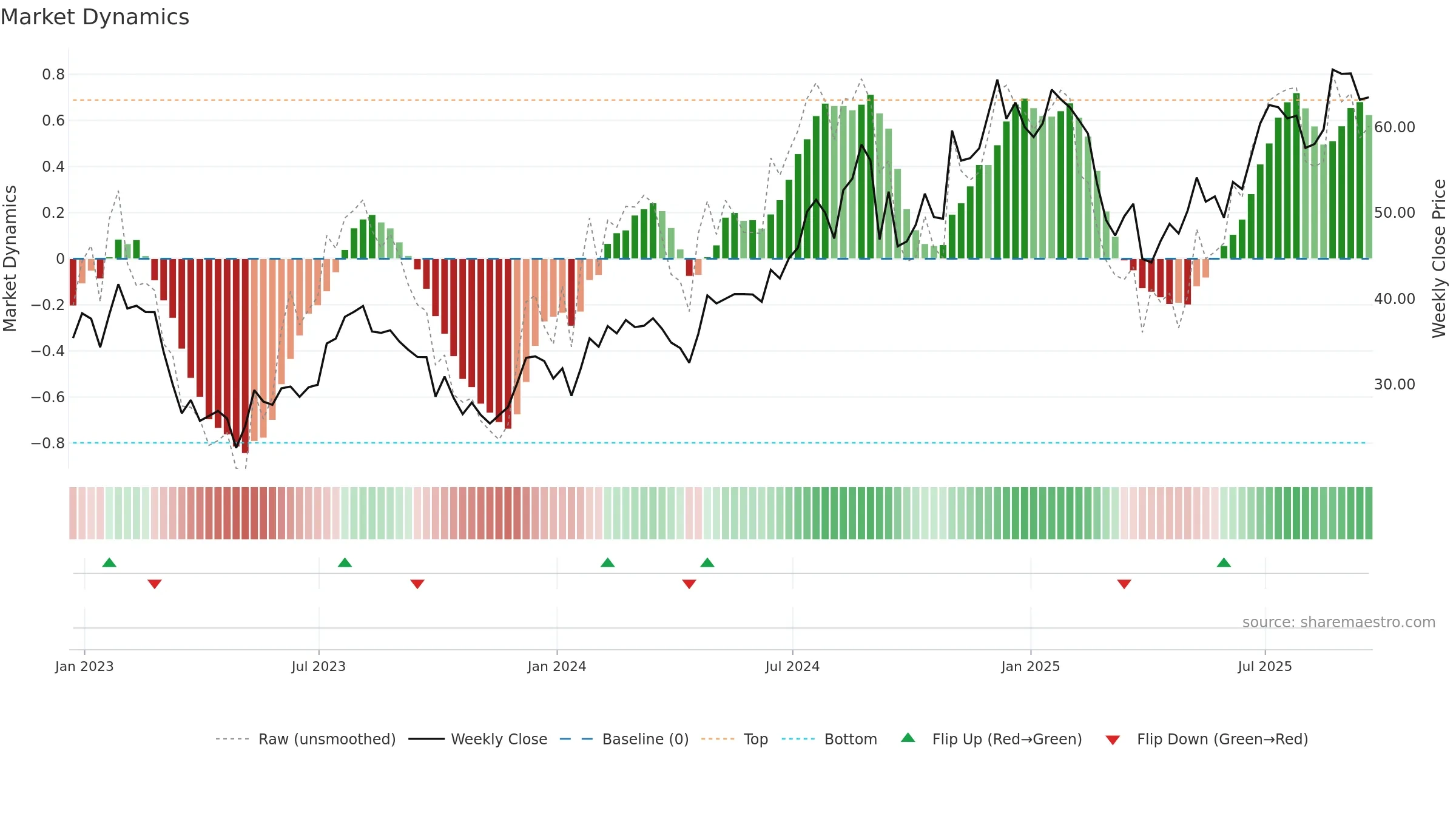
Task: Toggle the Bottom legend entry
Action: (x=829, y=739)
